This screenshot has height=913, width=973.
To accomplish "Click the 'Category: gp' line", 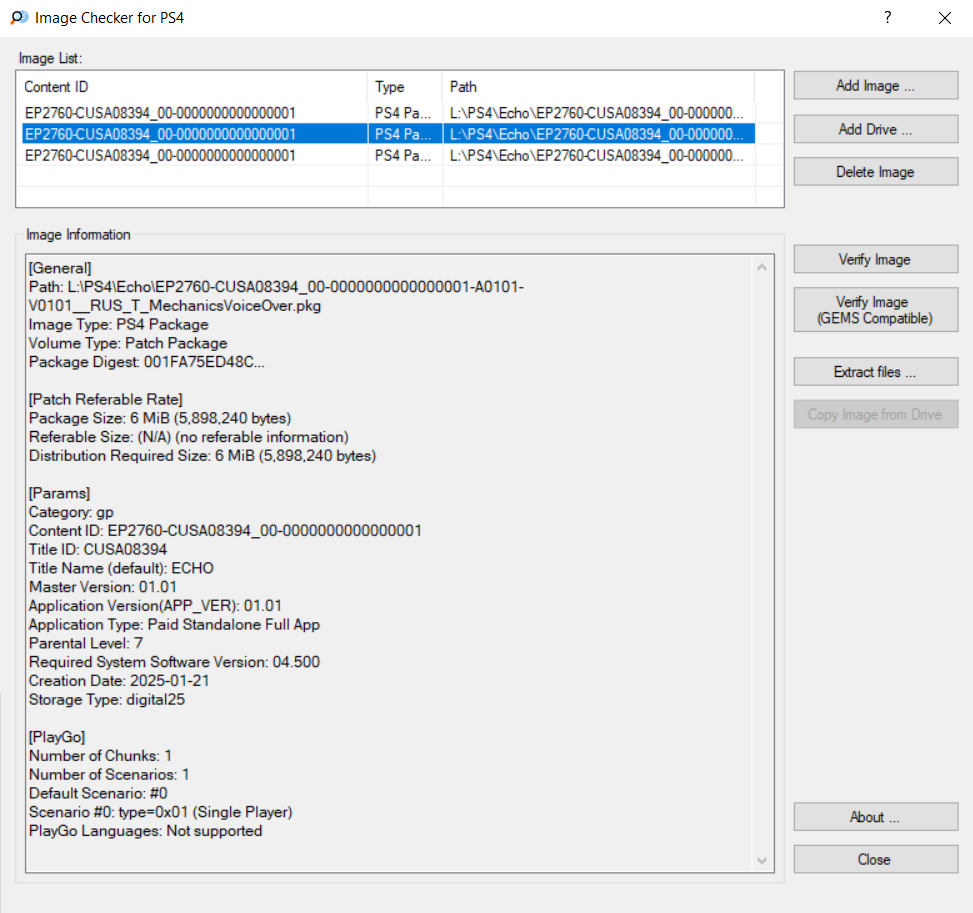I will [x=71, y=512].
